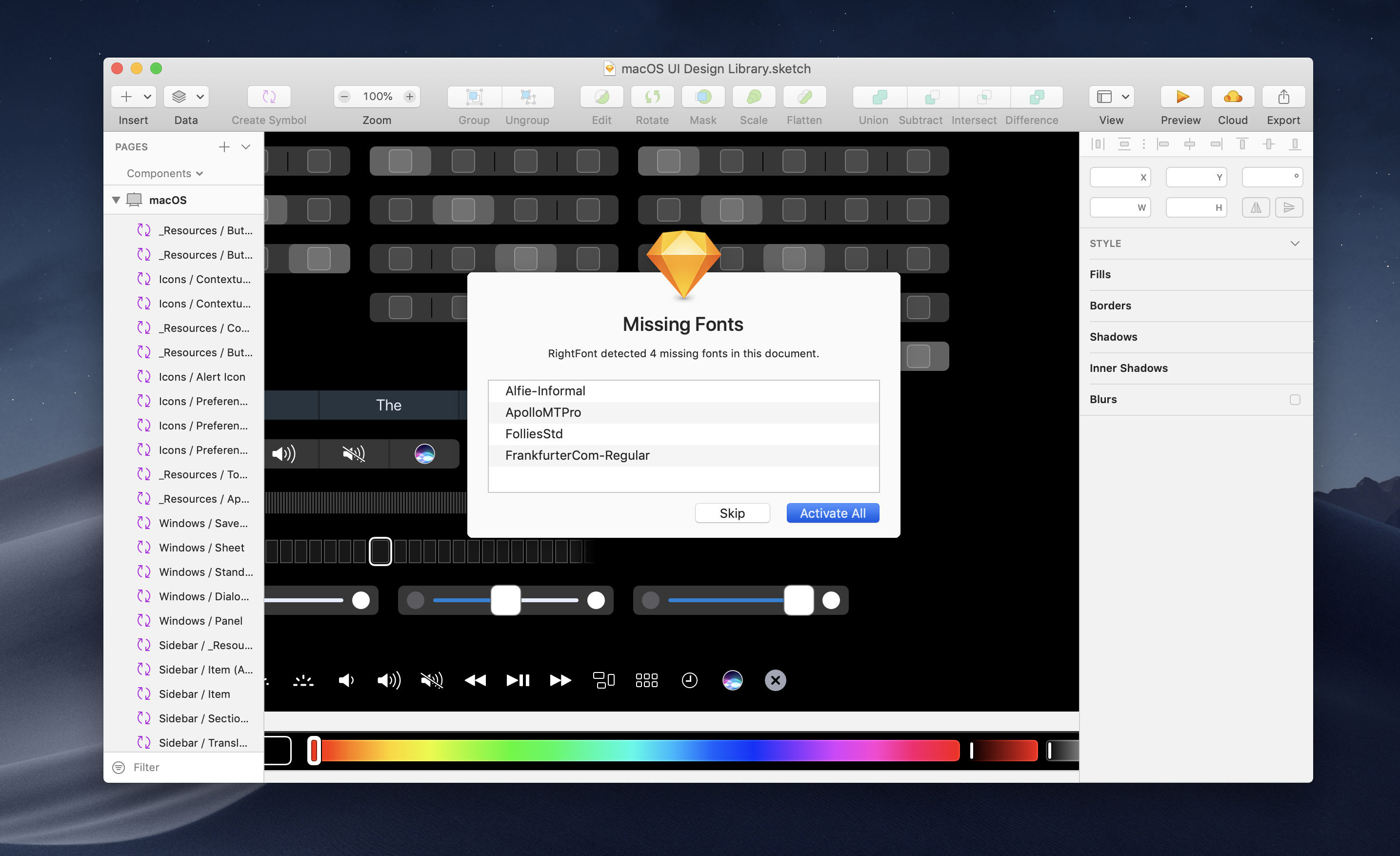Click the Skip button
The width and height of the screenshot is (1400, 856).
(732, 513)
